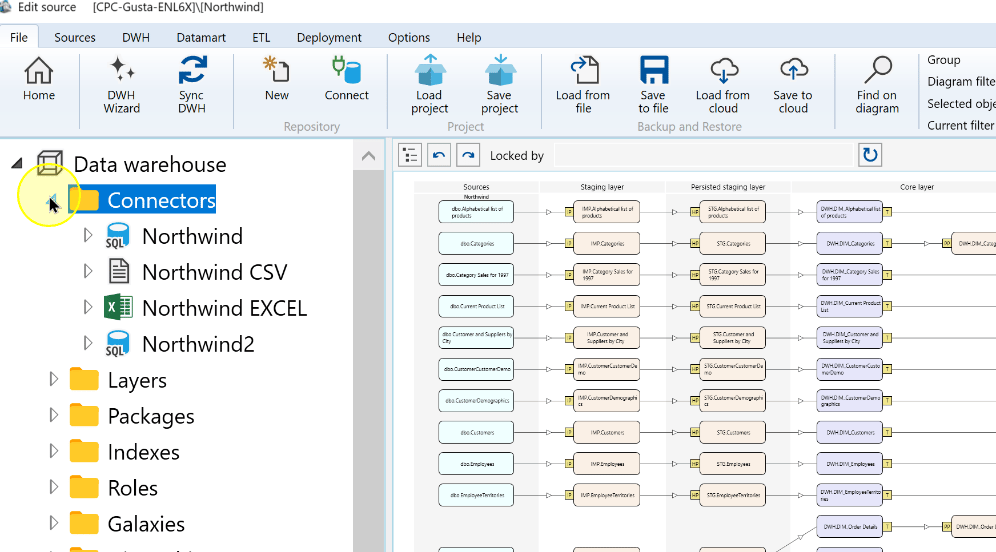Select the Connectors tree item
Viewport: 996px width, 552px height.
coord(161,200)
